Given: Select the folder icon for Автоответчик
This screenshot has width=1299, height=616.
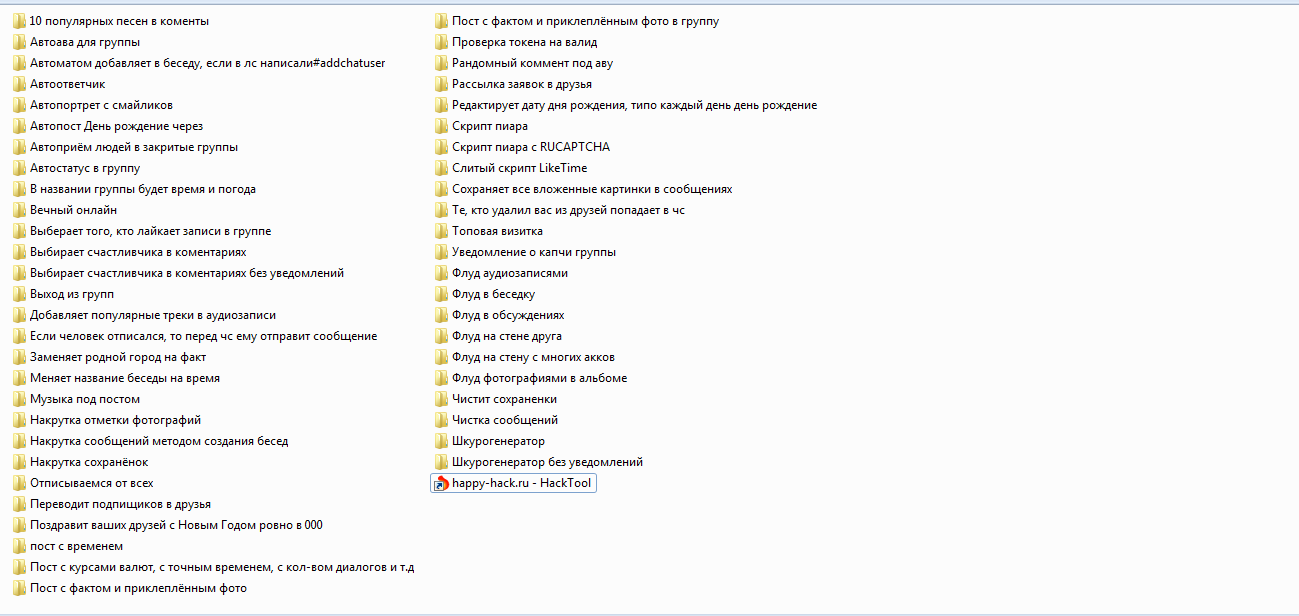Looking at the screenshot, I should point(19,84).
